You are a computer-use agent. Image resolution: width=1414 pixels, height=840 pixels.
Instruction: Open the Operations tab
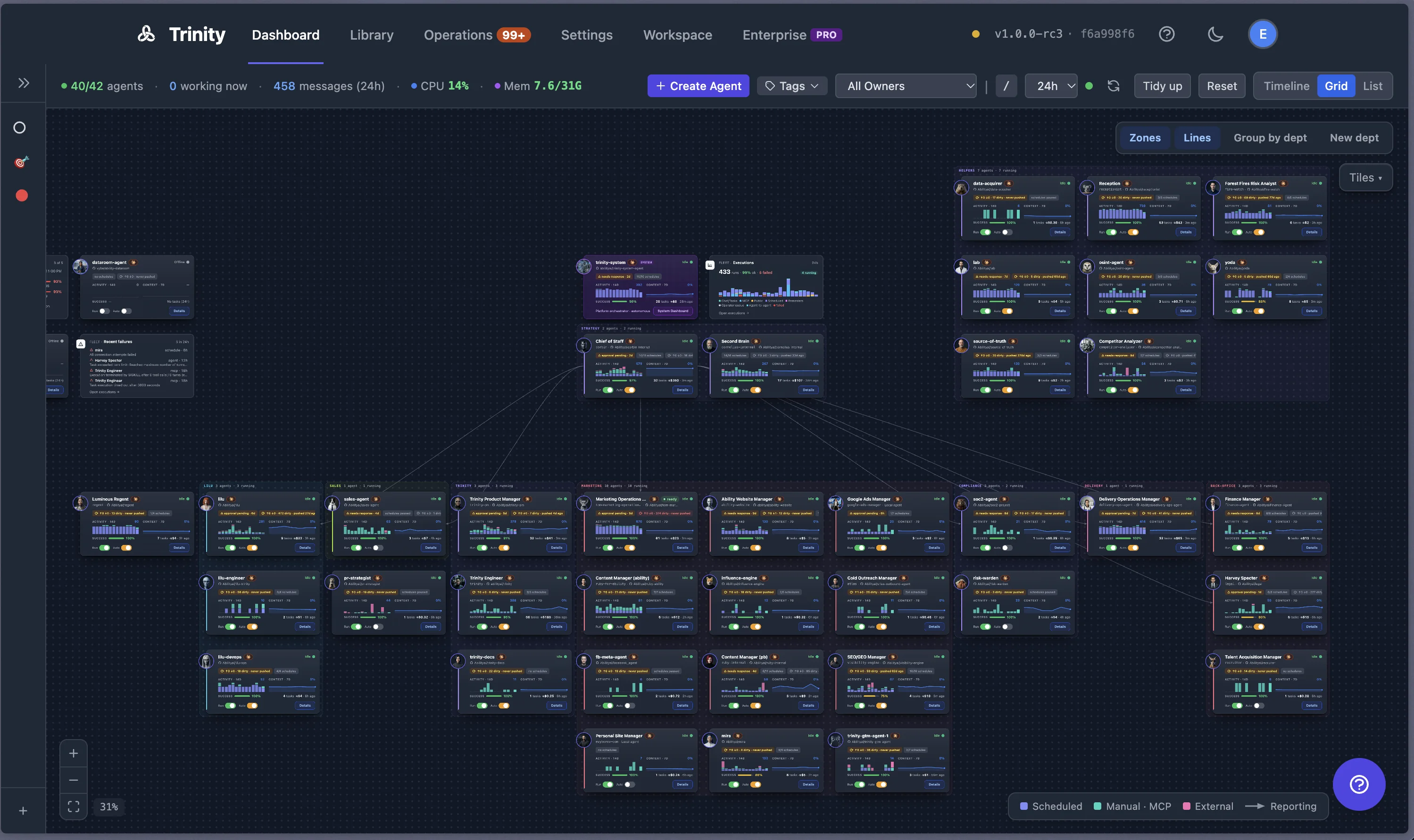click(477, 35)
